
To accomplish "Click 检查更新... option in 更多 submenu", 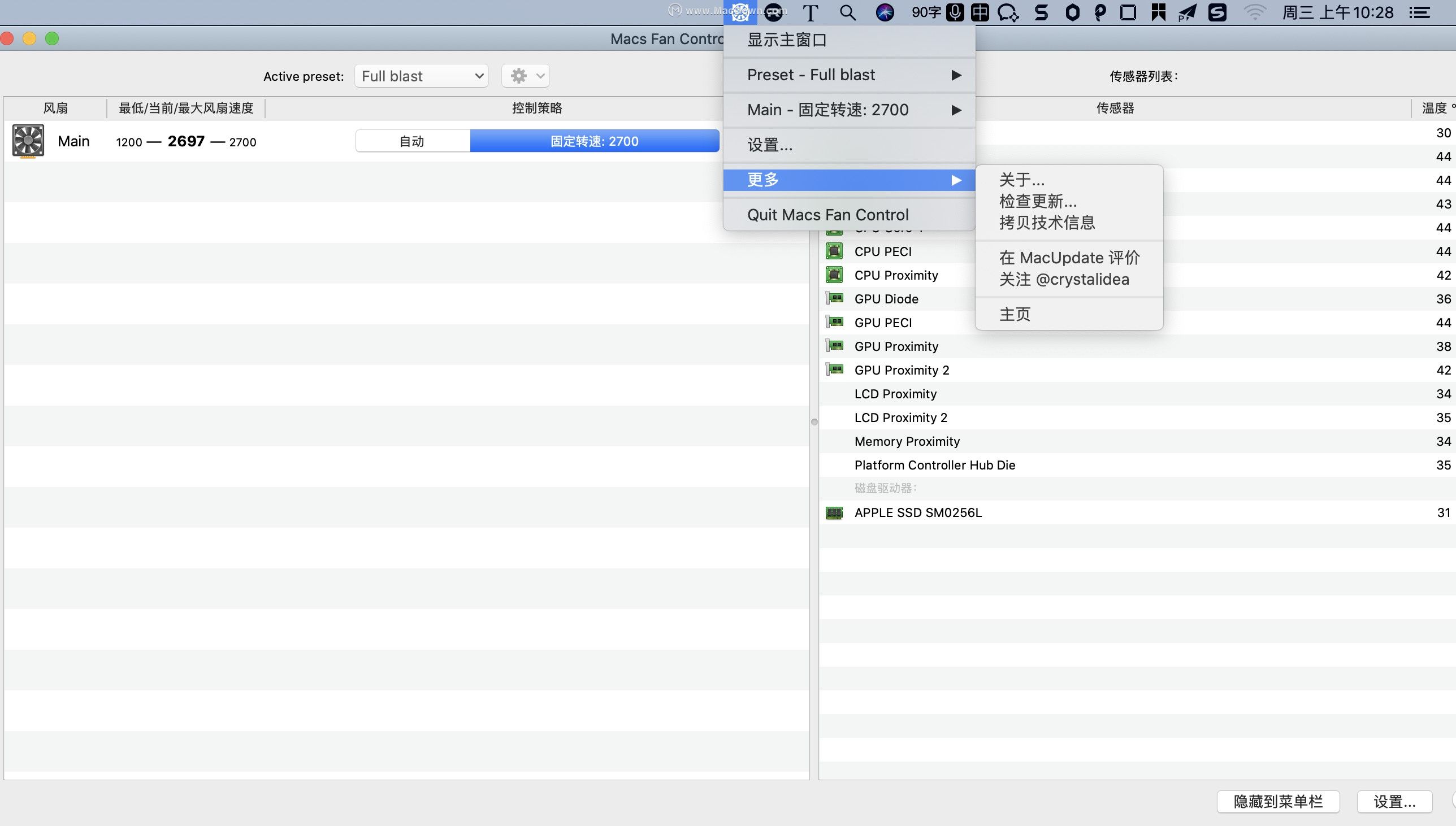I will (1038, 201).
